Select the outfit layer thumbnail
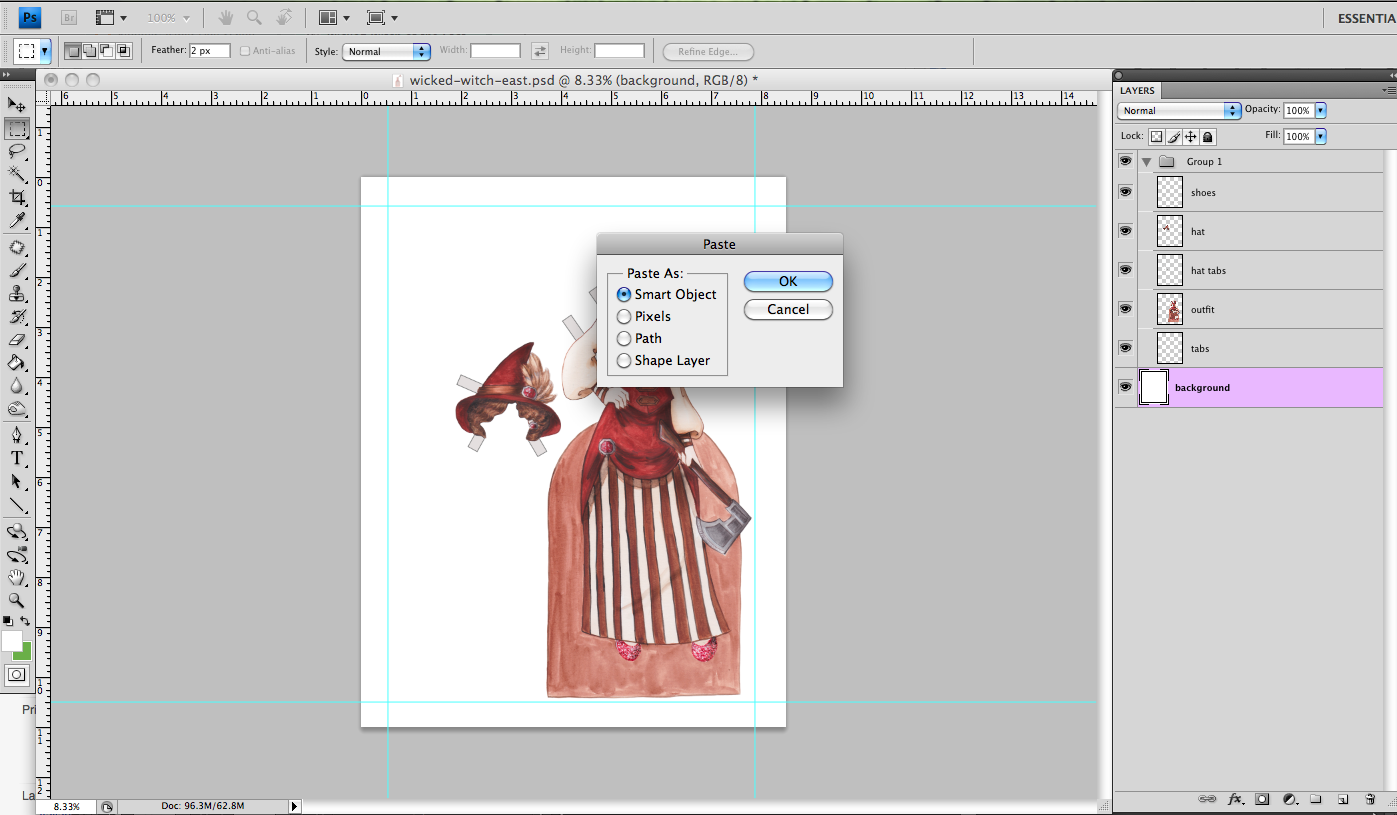This screenshot has height=815, width=1397. click(x=1169, y=309)
